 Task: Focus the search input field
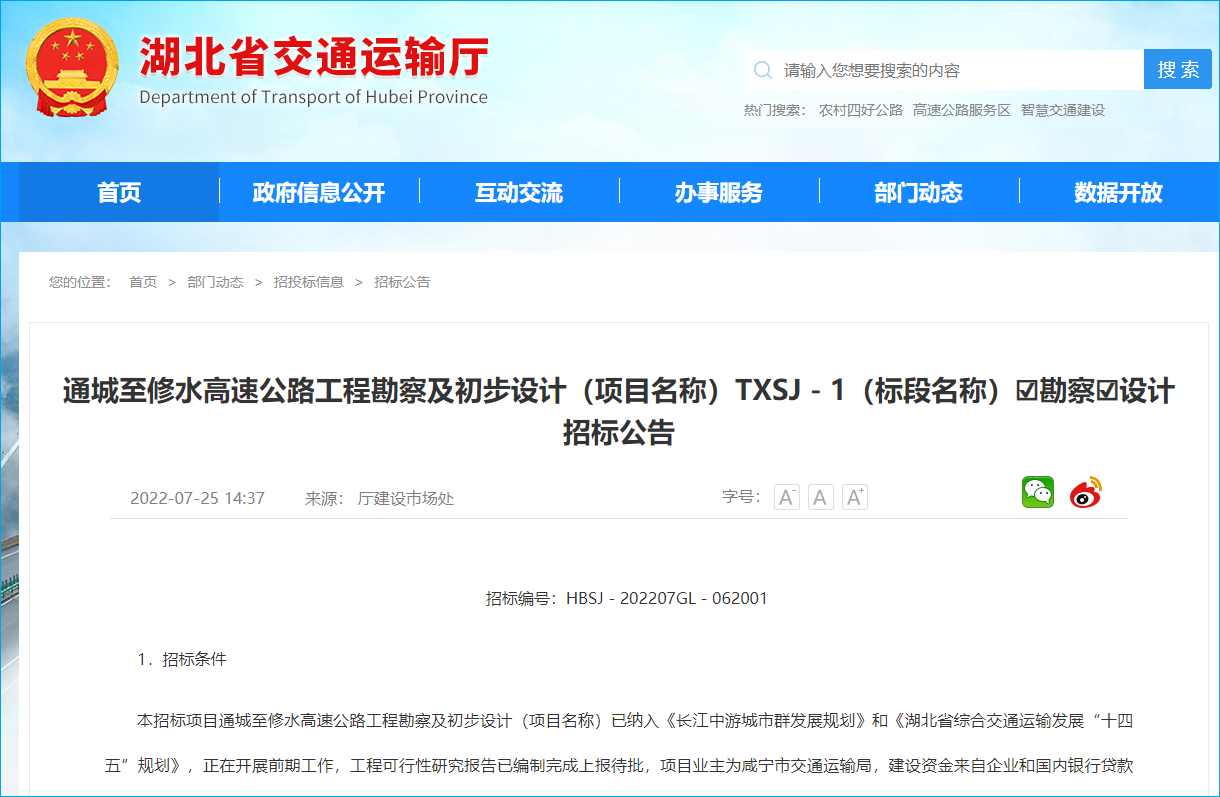coord(950,70)
